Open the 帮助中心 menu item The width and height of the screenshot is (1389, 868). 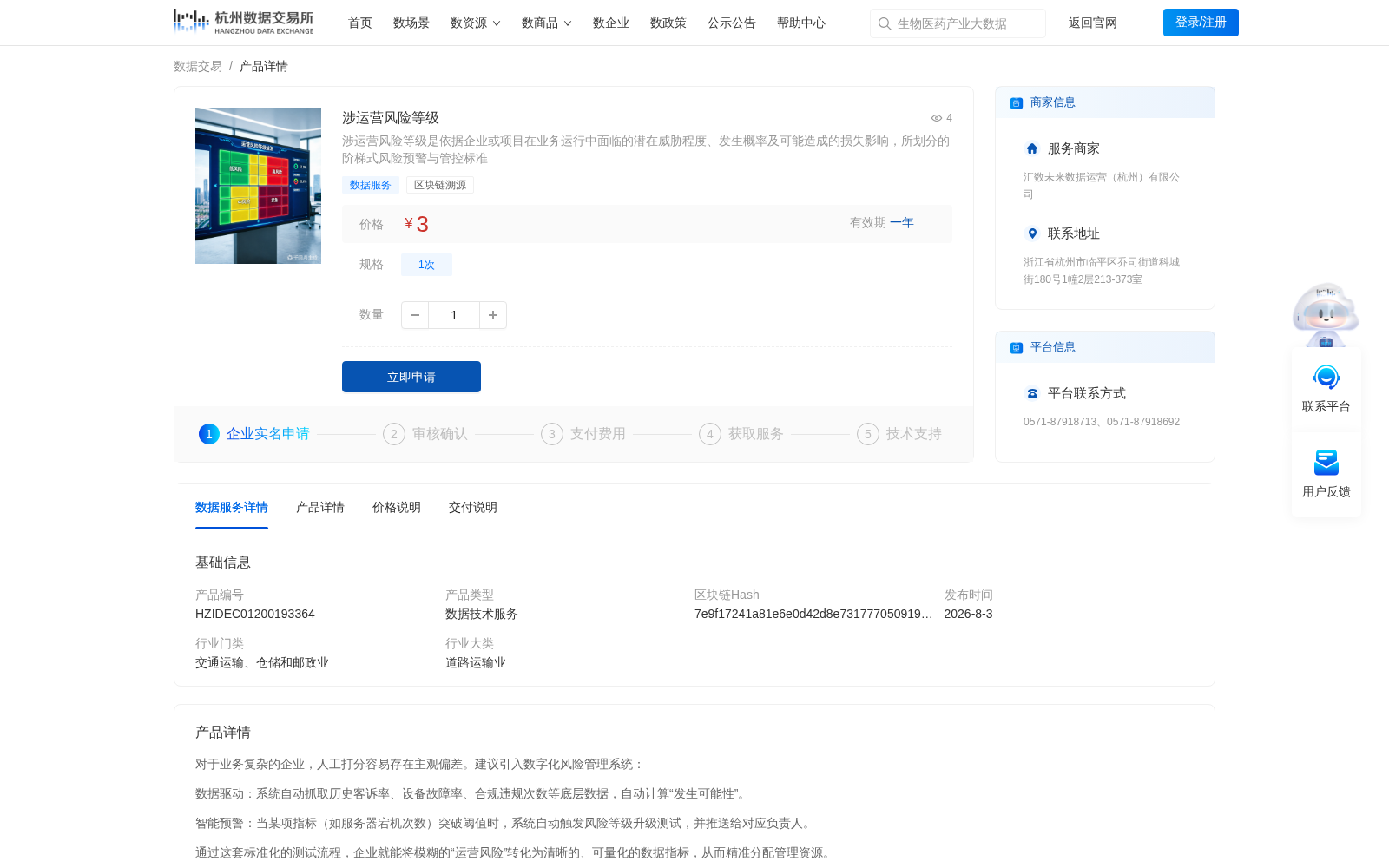tap(801, 23)
